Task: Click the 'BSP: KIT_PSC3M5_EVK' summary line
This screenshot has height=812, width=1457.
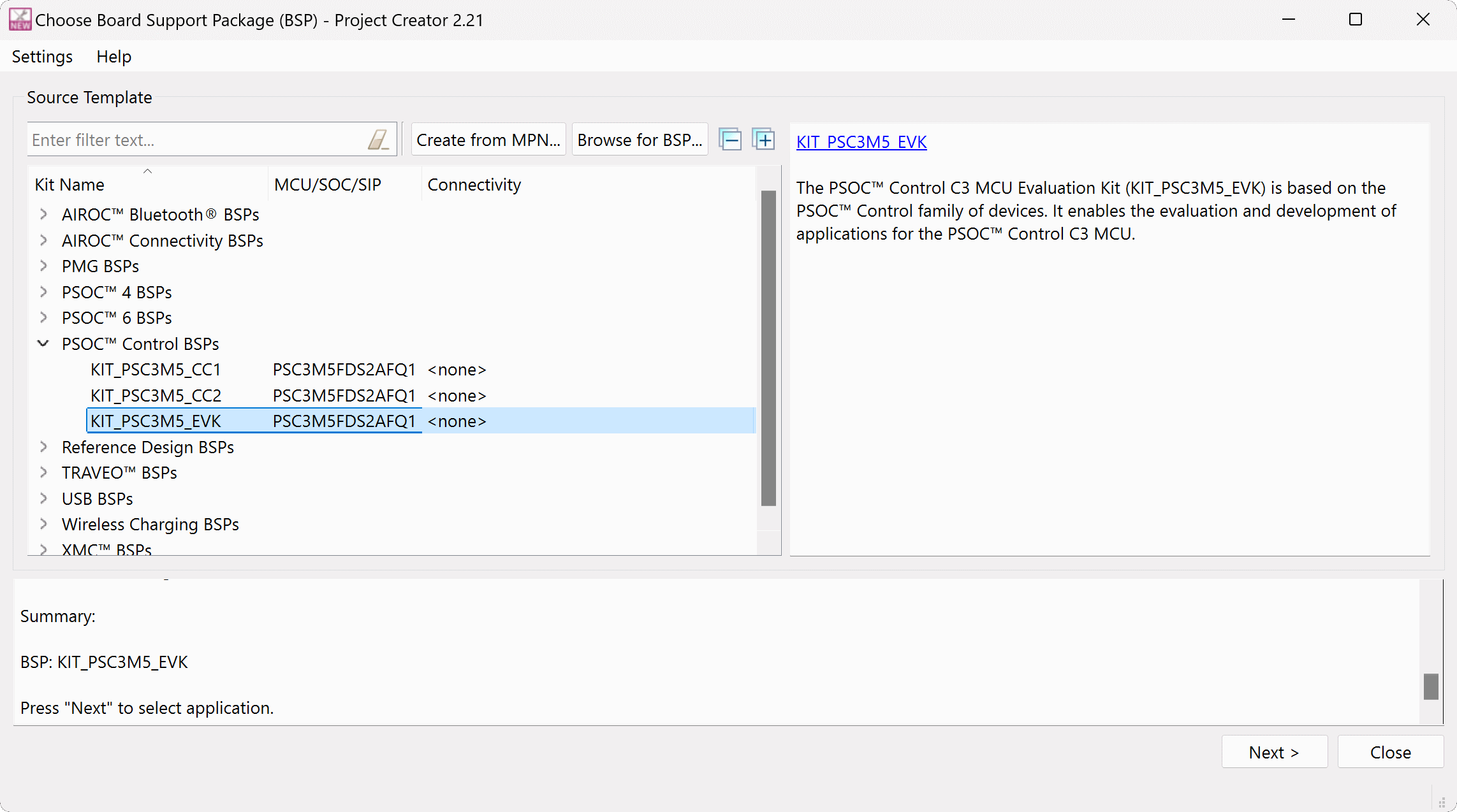Action: [x=104, y=662]
